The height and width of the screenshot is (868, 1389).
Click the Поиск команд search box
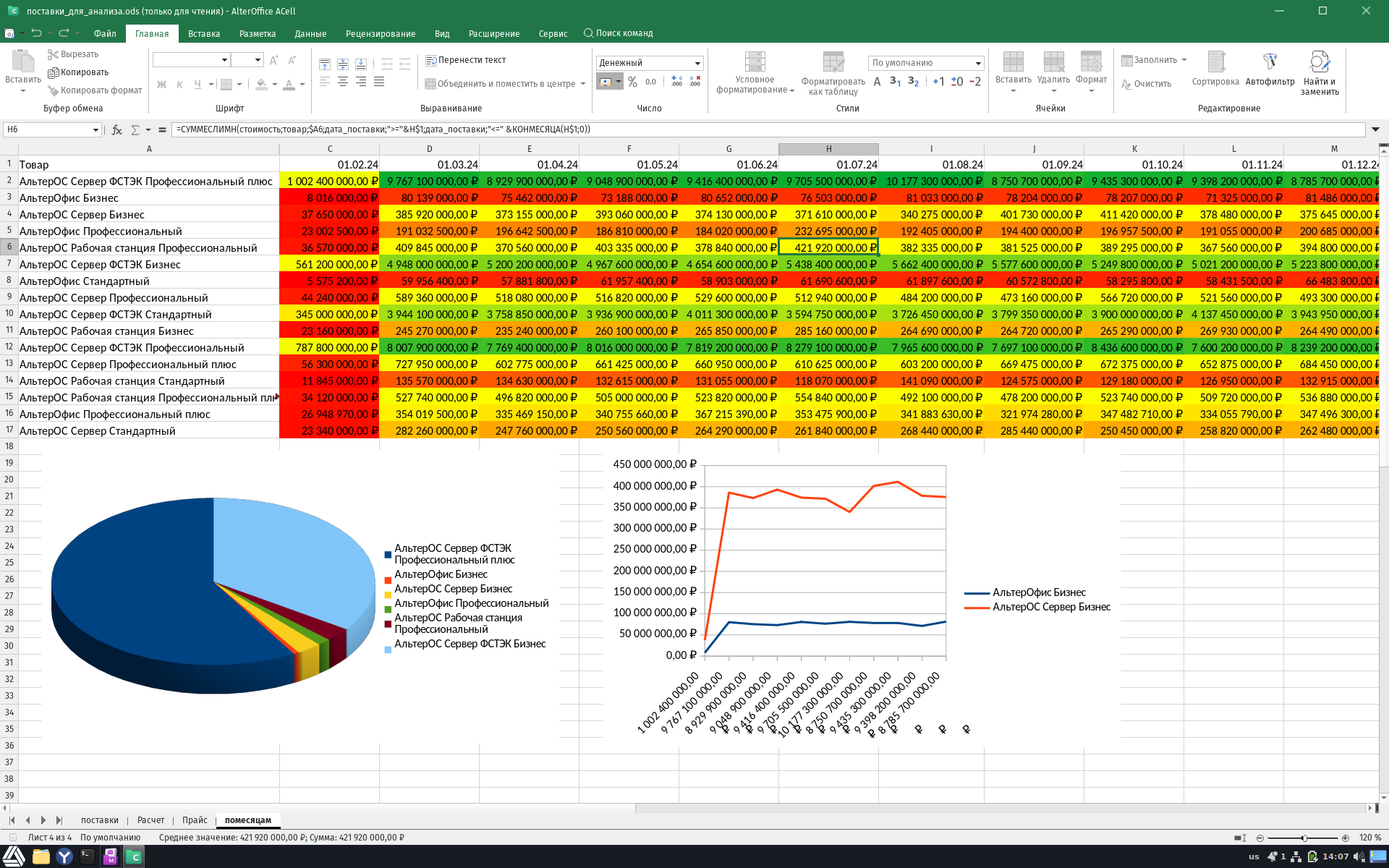pyautogui.click(x=619, y=33)
